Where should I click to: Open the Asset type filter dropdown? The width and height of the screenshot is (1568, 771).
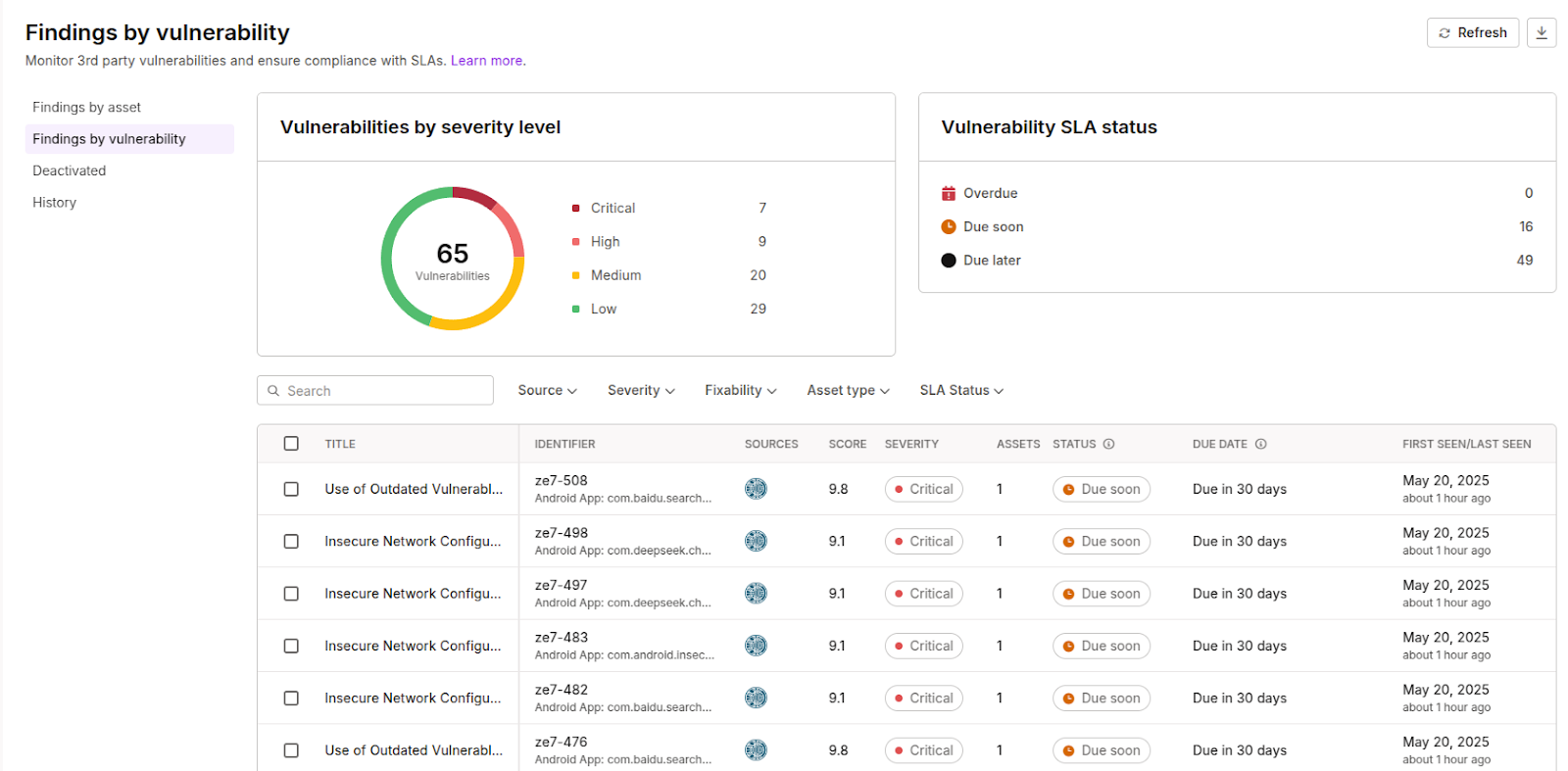[848, 390]
